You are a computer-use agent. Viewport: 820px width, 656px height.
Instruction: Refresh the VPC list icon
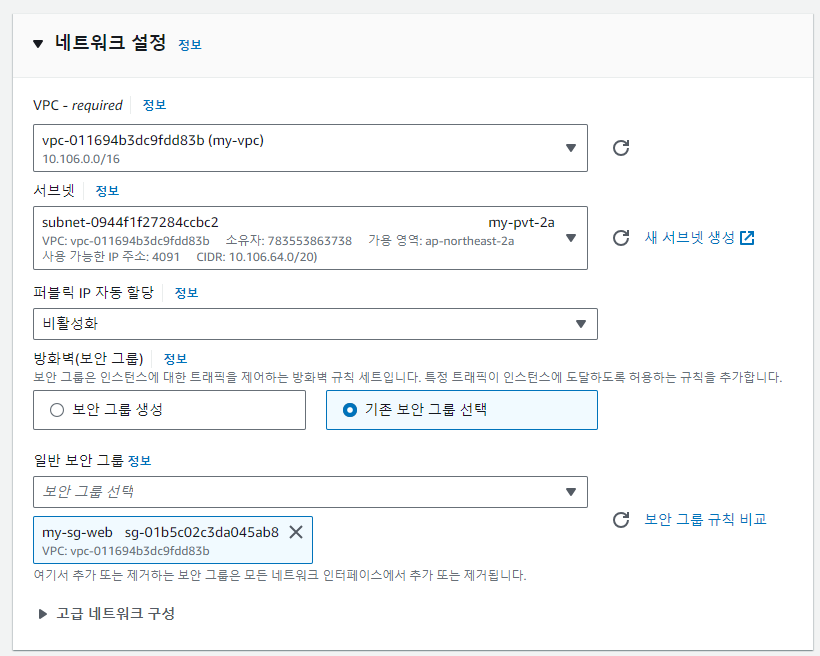click(621, 148)
